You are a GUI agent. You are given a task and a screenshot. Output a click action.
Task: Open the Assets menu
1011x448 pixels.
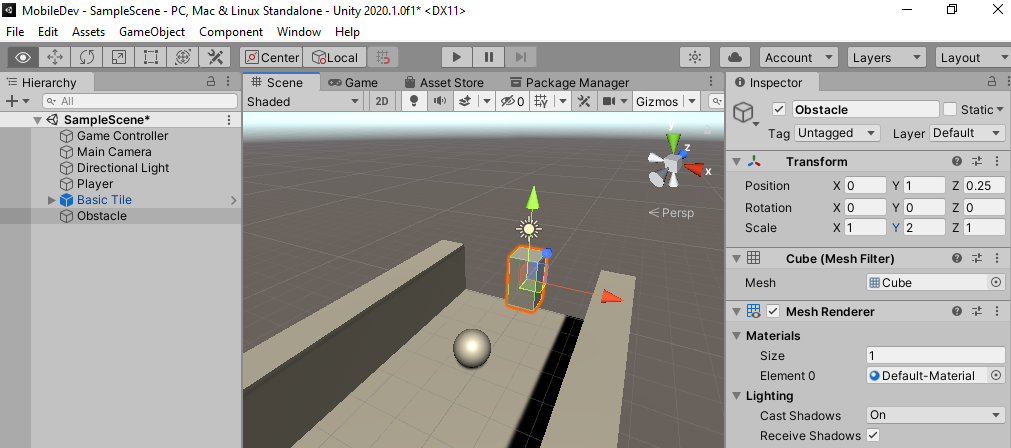tap(88, 32)
